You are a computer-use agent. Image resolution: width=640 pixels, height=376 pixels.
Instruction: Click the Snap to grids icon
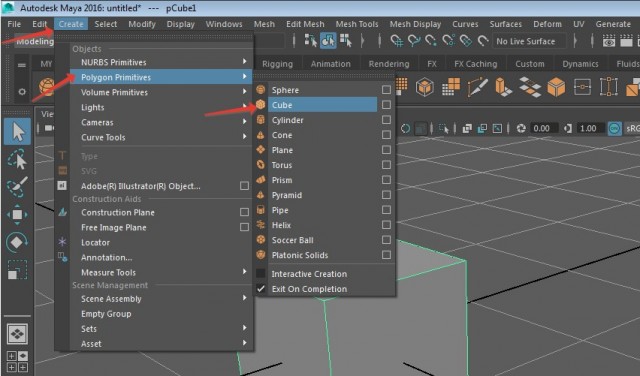[x=396, y=41]
